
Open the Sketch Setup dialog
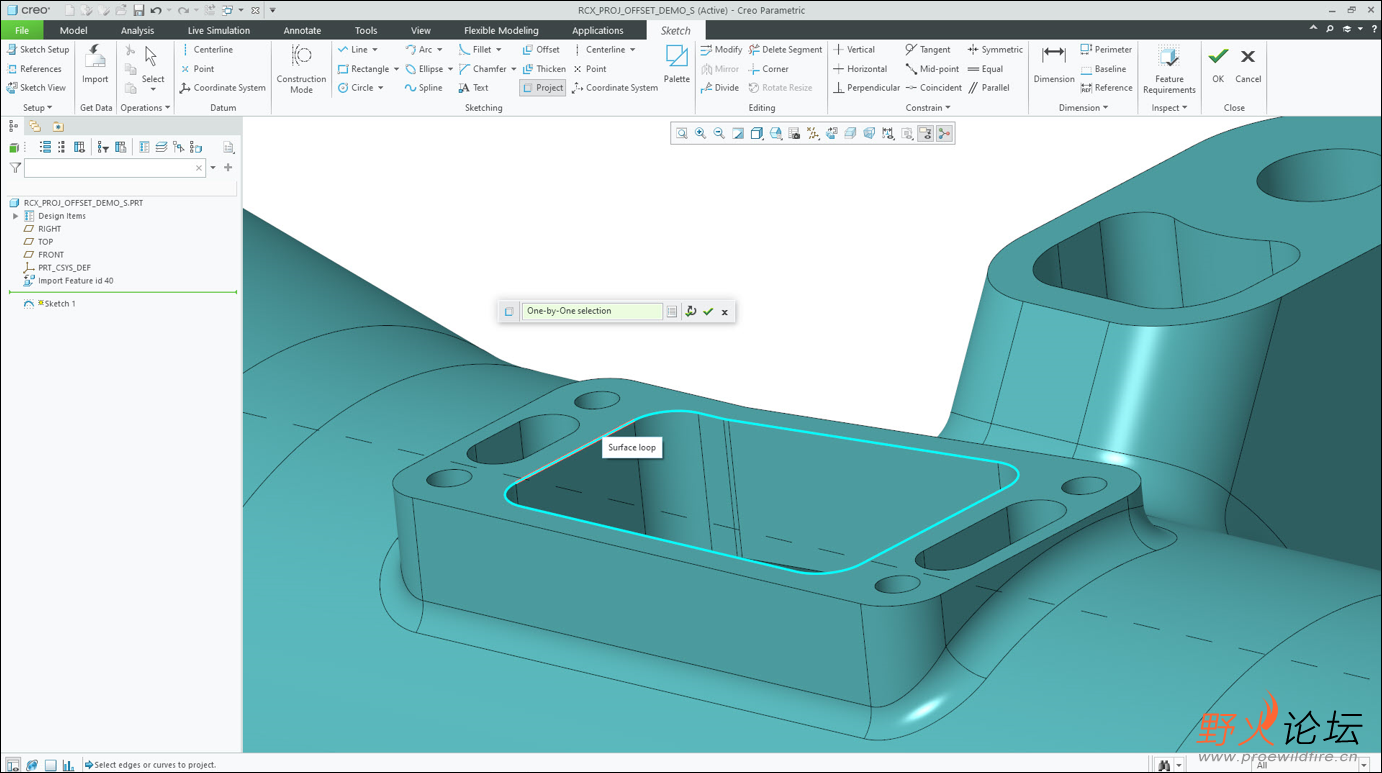[x=38, y=49]
